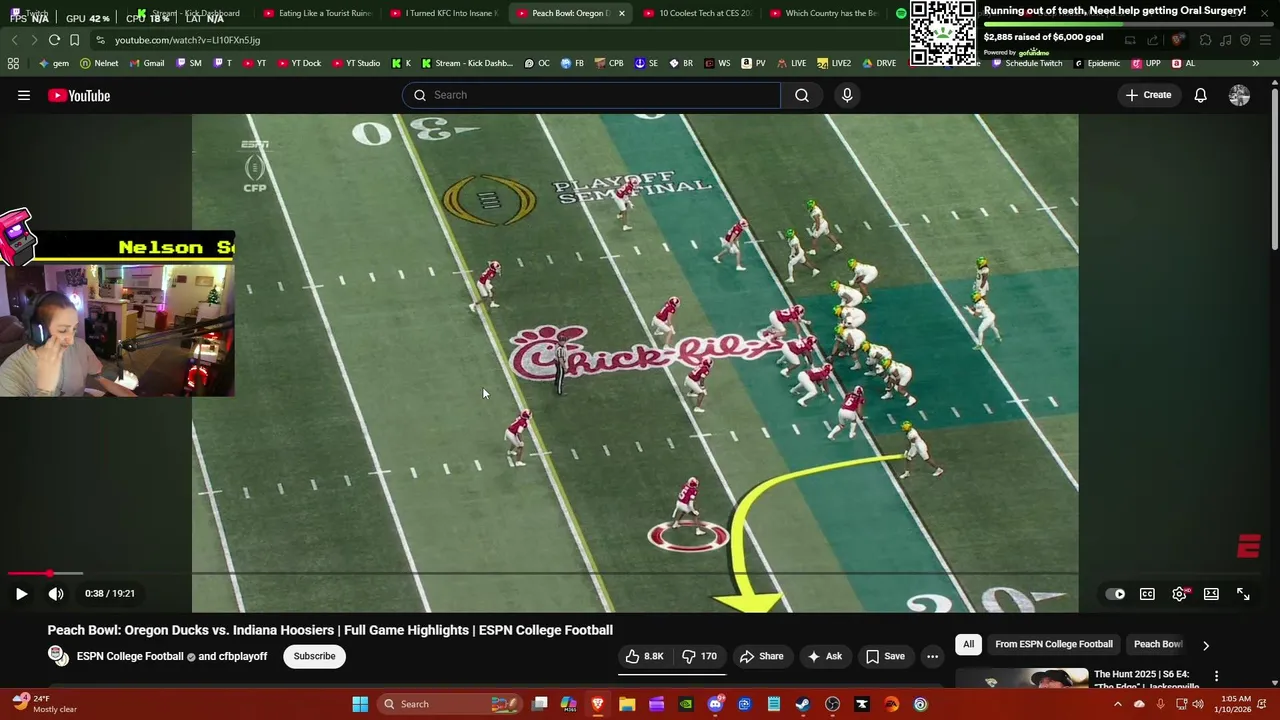
Task: Open Discord from taskbar
Action: pyautogui.click(x=715, y=704)
